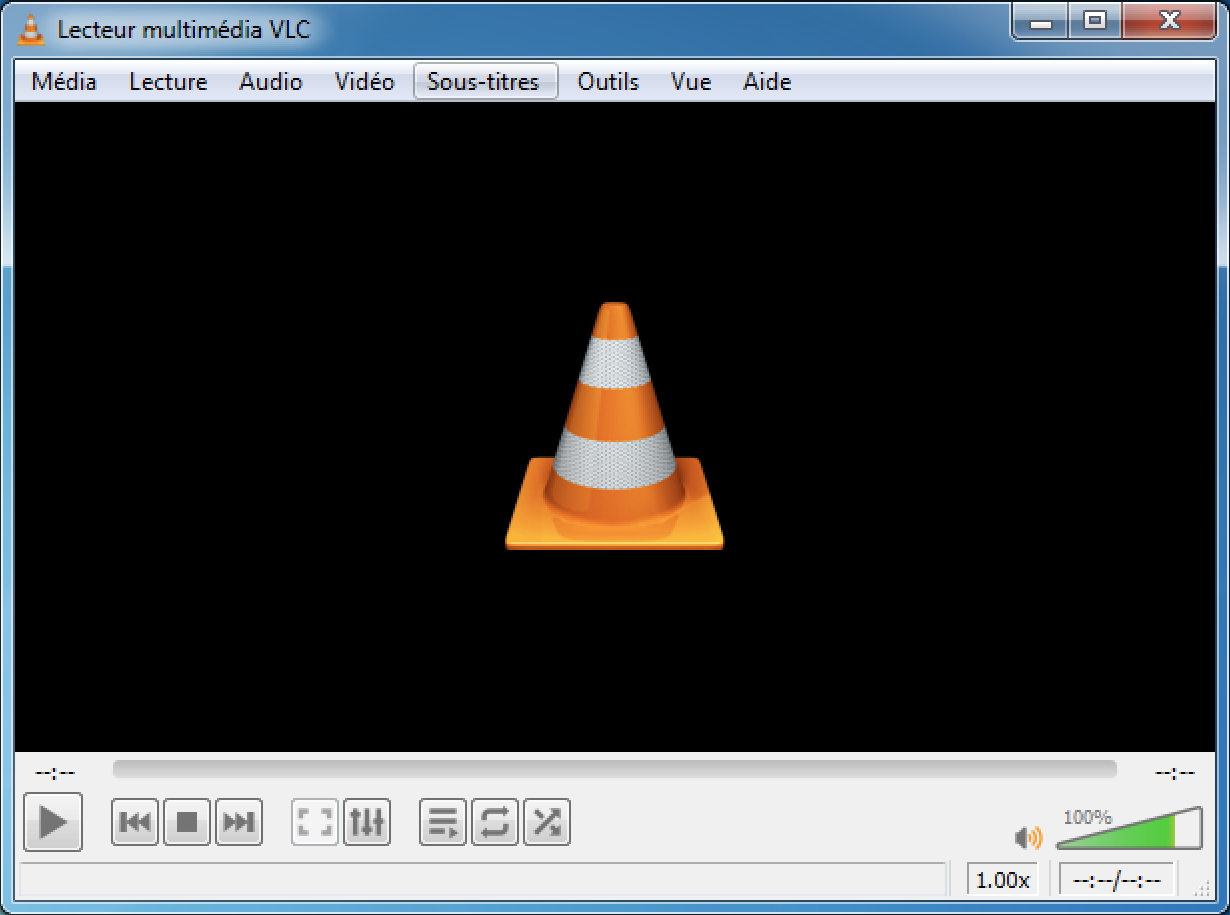Toggle fullscreen video mode
Screen dimensions: 1230x915
click(315, 823)
